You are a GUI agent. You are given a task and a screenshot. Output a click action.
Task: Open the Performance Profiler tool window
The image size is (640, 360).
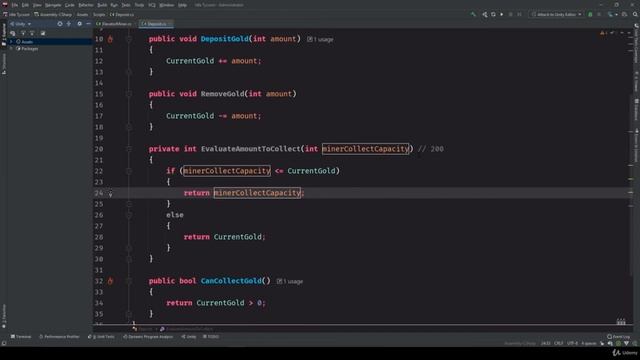[x=60, y=337]
